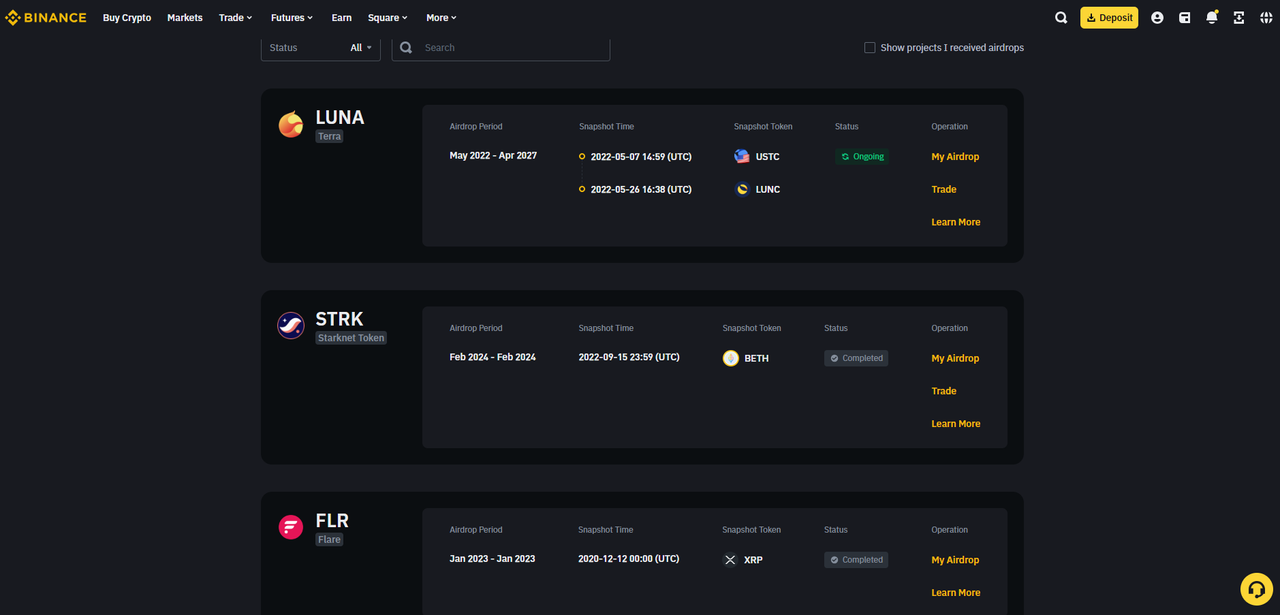Image resolution: width=1280 pixels, height=615 pixels.
Task: Expand the More menu
Action: (441, 18)
